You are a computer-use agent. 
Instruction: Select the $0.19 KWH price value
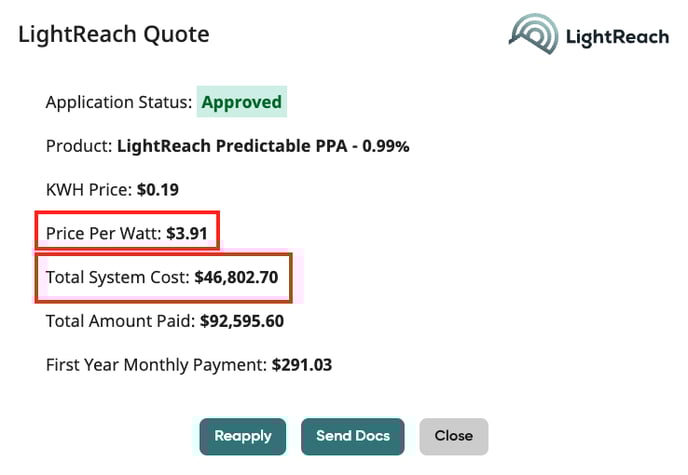158,189
